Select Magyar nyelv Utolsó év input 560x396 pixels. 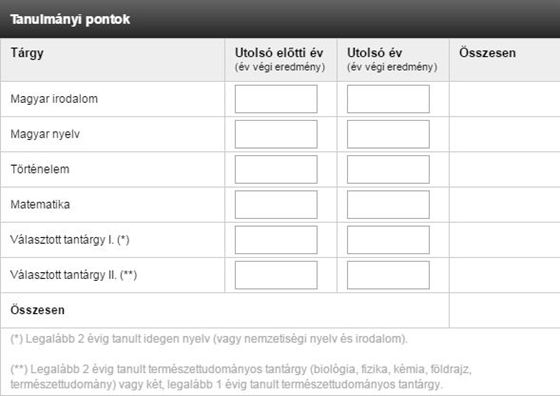388,134
